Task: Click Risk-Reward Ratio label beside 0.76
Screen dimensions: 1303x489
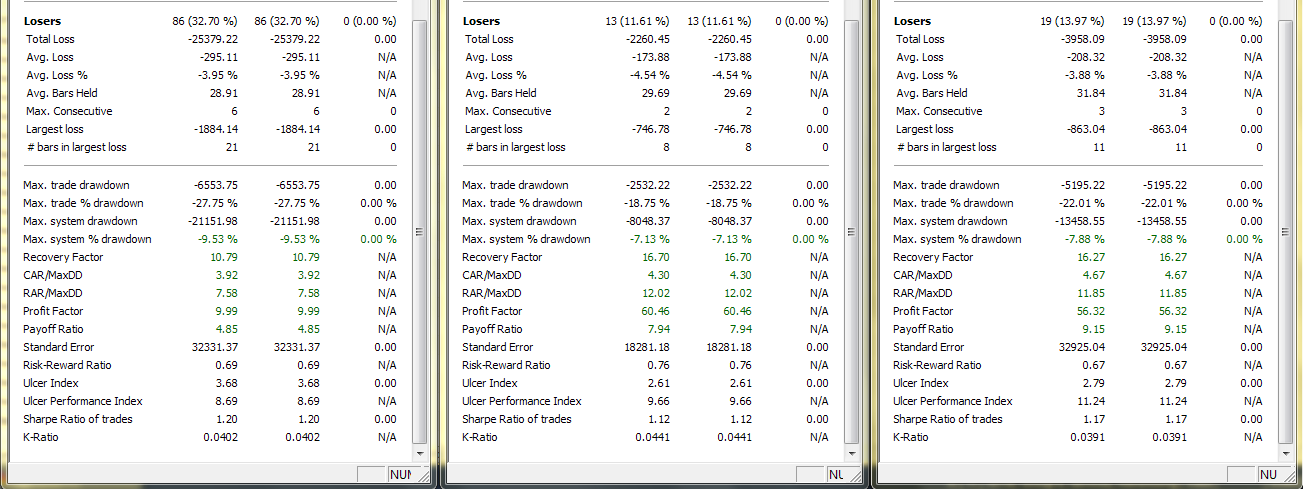Action: pyautogui.click(x=506, y=365)
